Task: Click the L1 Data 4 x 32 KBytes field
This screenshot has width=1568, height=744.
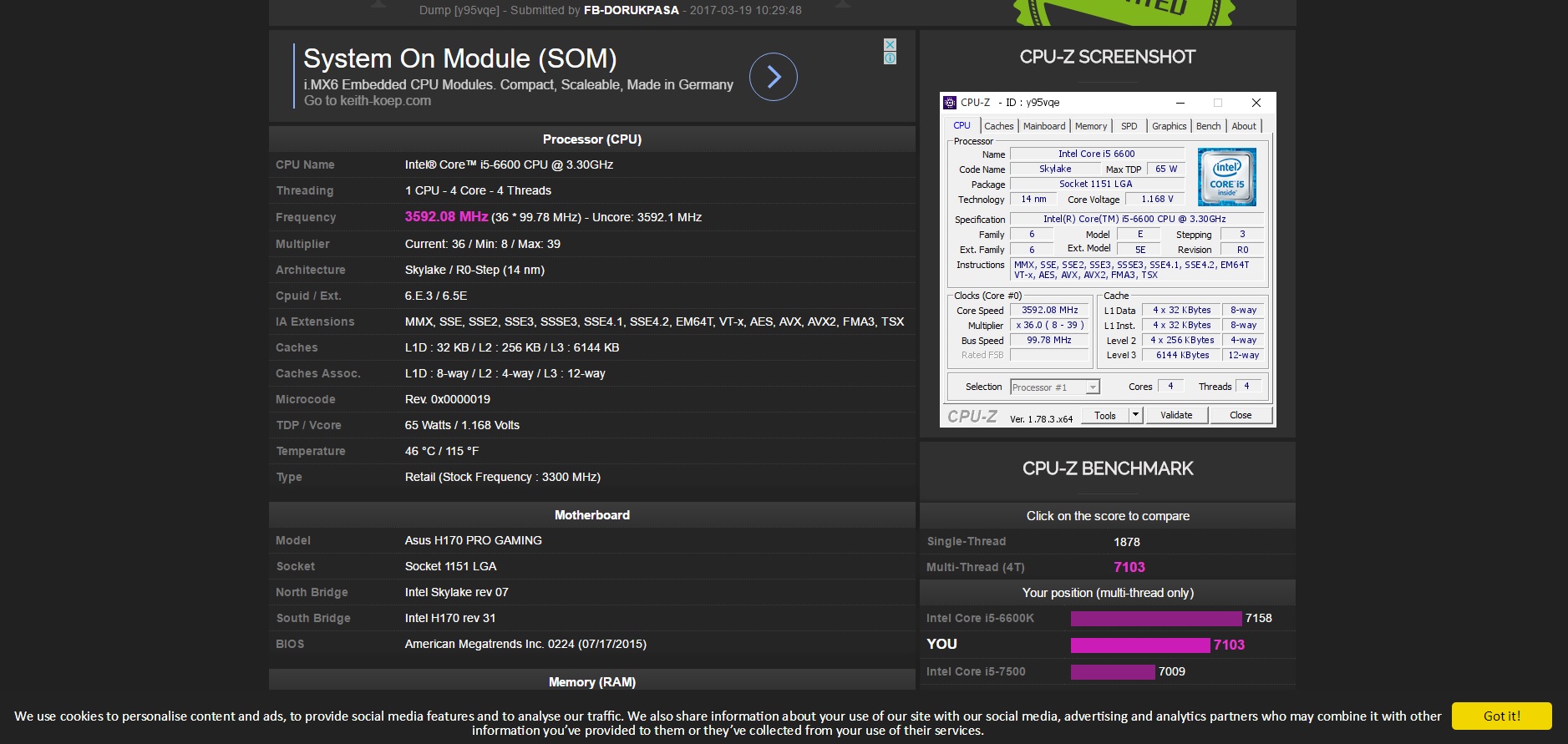Action: 1181,310
